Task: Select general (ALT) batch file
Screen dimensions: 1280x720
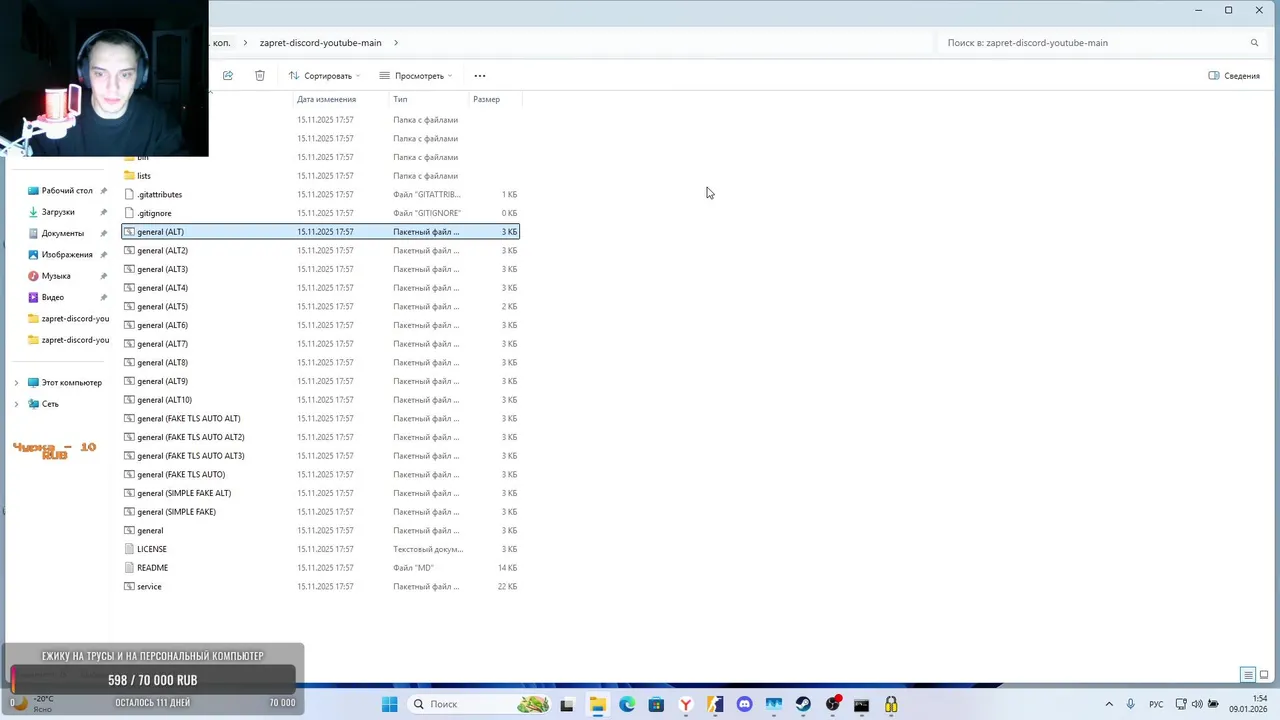Action: (320, 232)
